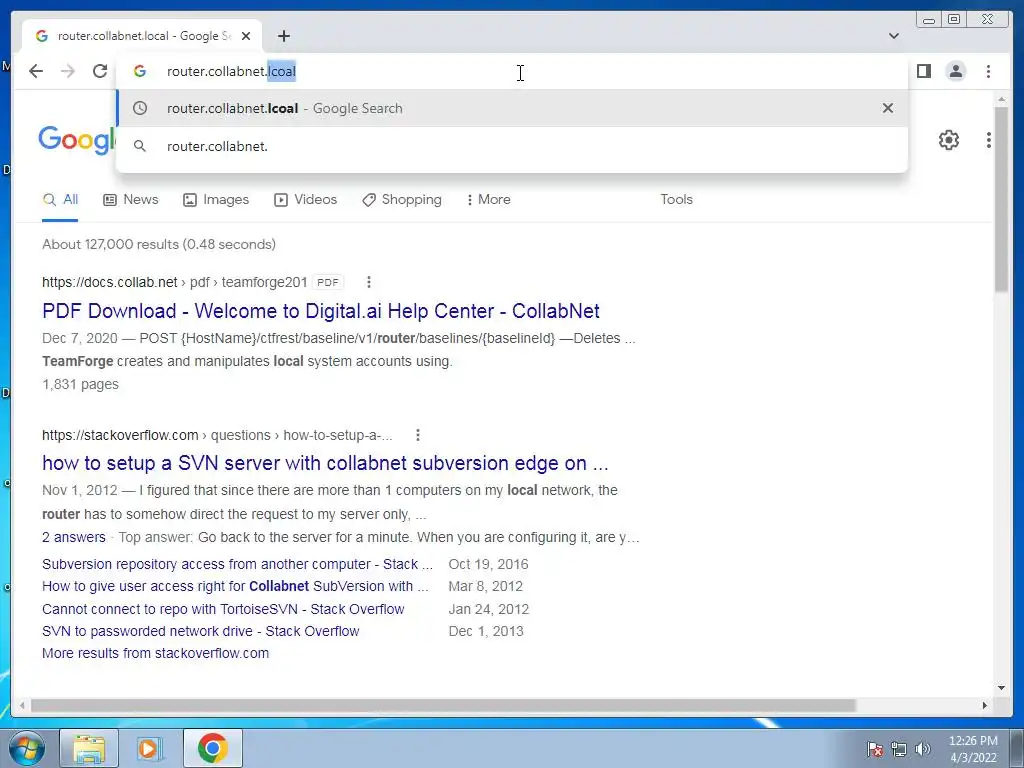Switch to the Shopping tab
The width and height of the screenshot is (1024, 768).
tap(402, 200)
